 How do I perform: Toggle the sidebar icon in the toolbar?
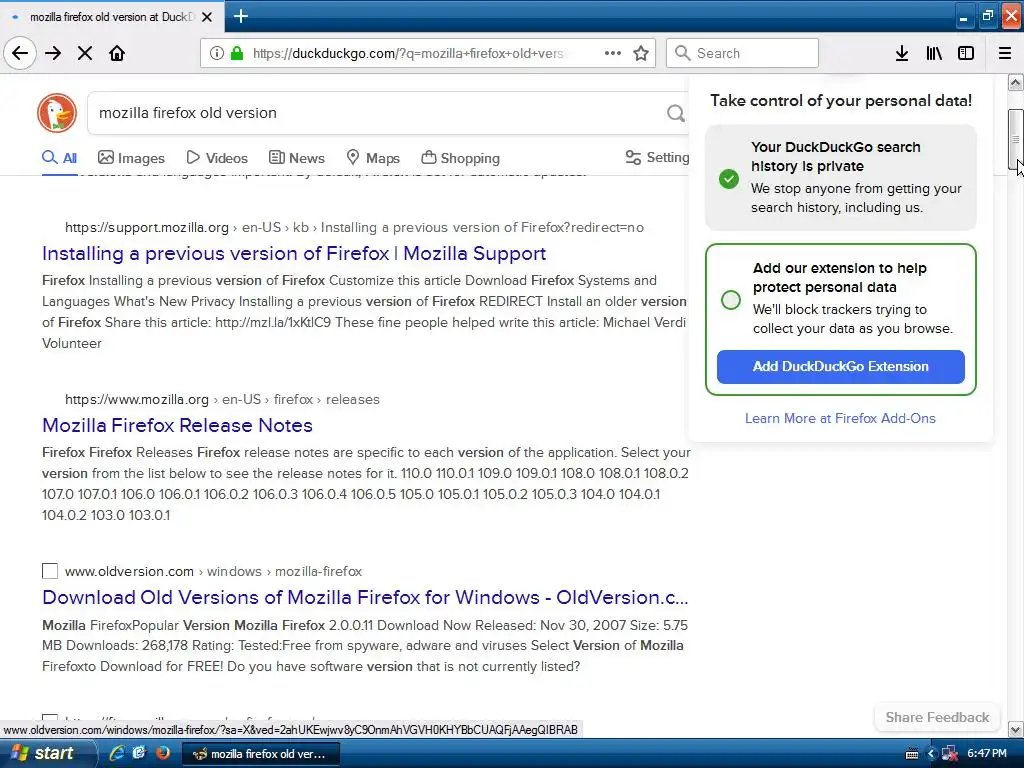tap(966, 53)
